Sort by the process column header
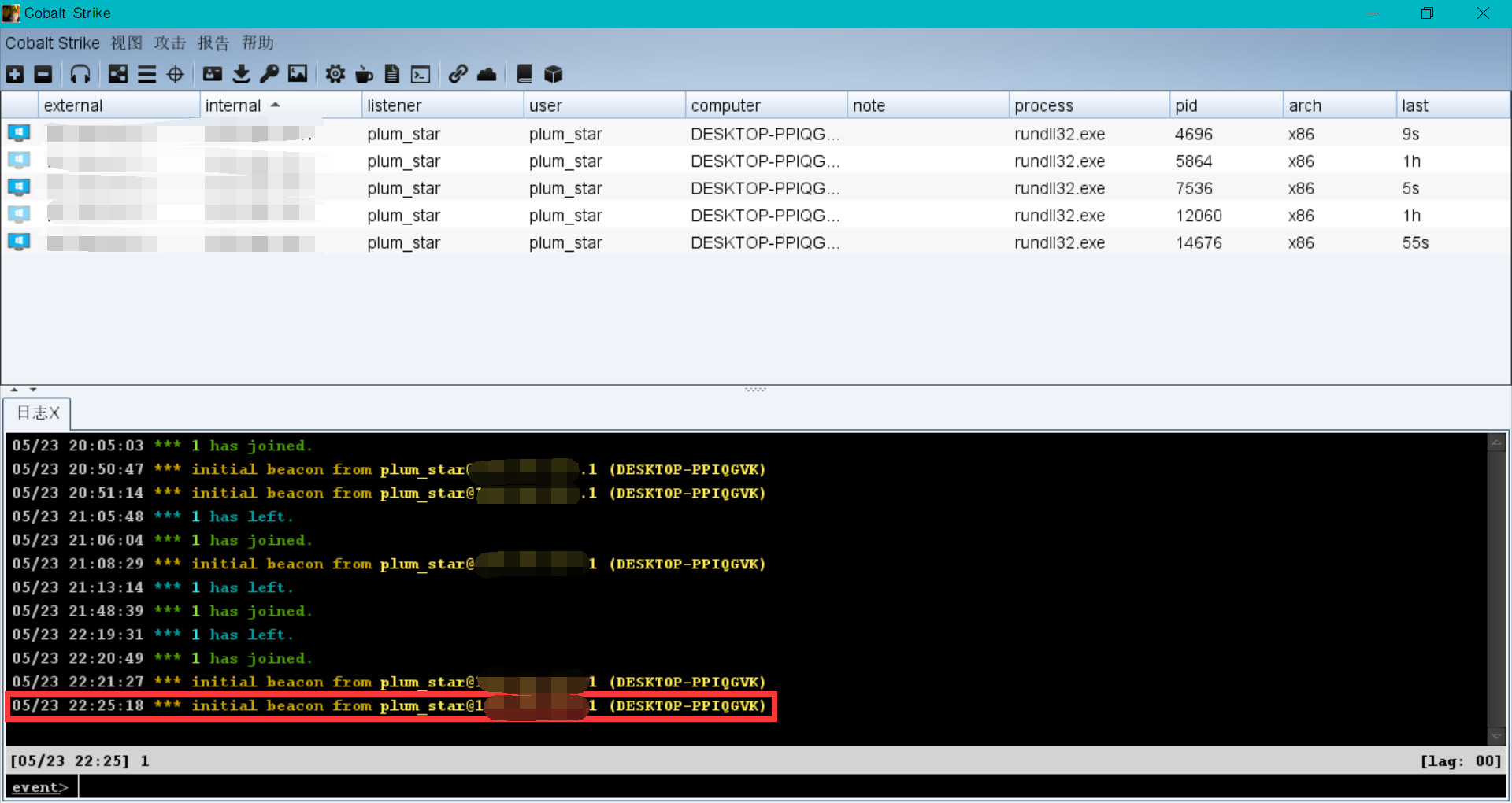This screenshot has height=803, width=1512. pyautogui.click(x=1090, y=105)
